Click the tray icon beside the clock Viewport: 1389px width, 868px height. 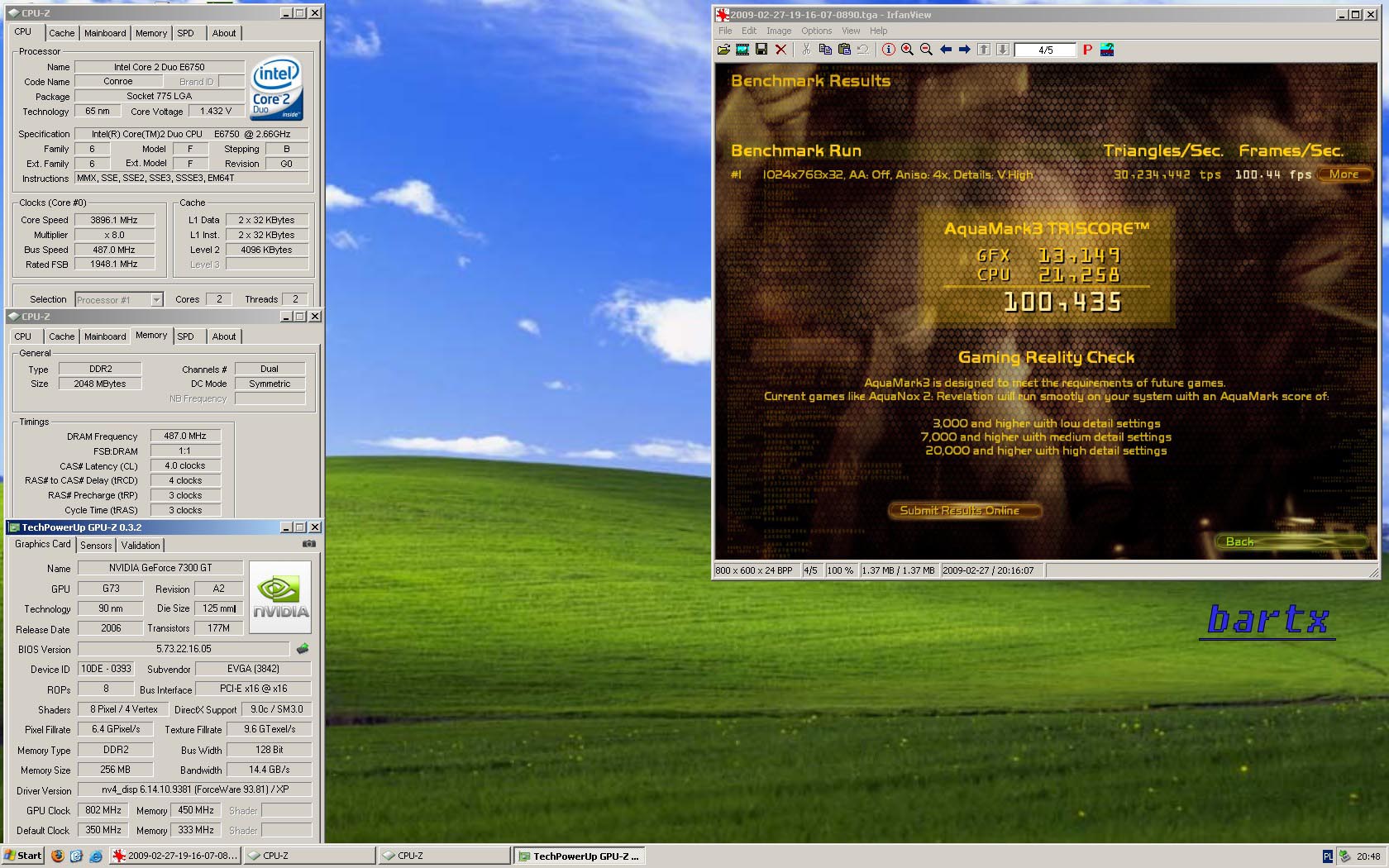tap(1345, 856)
